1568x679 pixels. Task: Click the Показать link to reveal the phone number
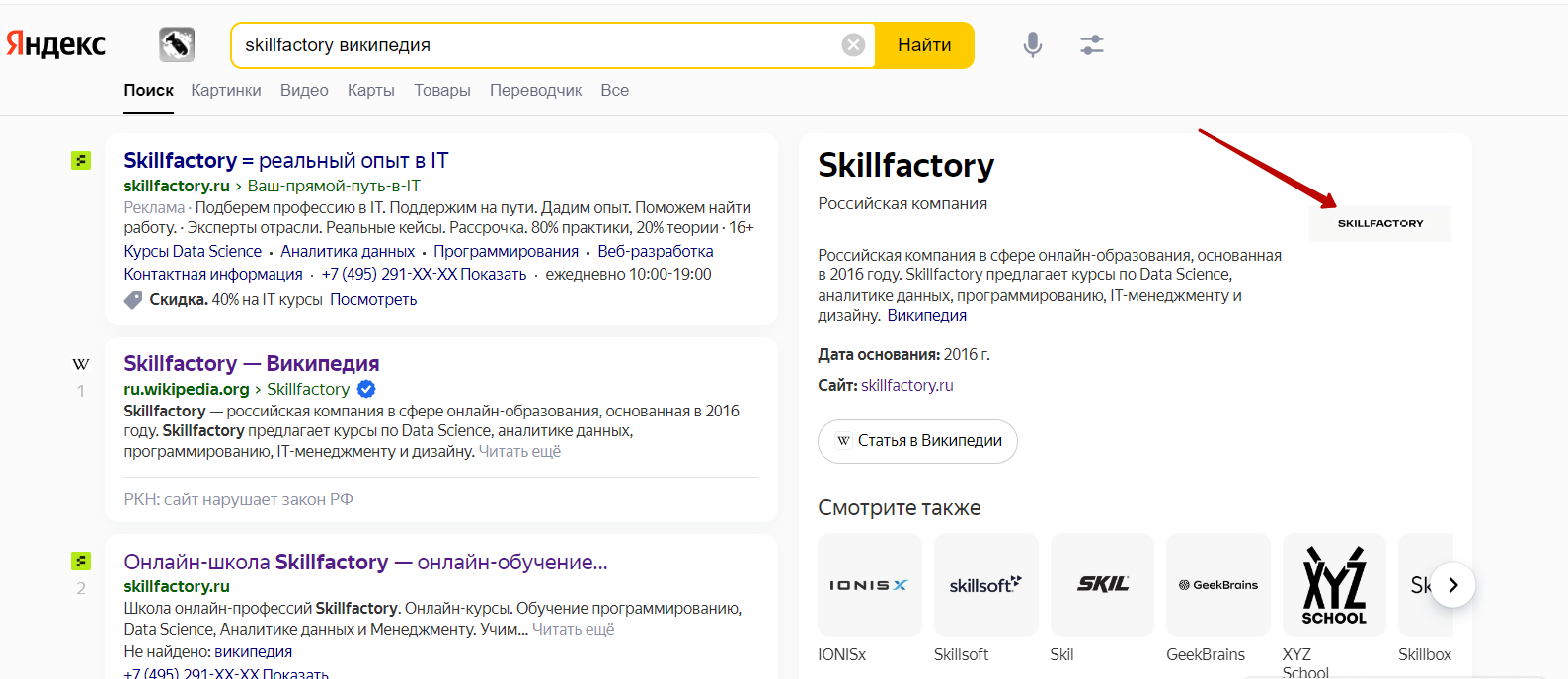(493, 274)
